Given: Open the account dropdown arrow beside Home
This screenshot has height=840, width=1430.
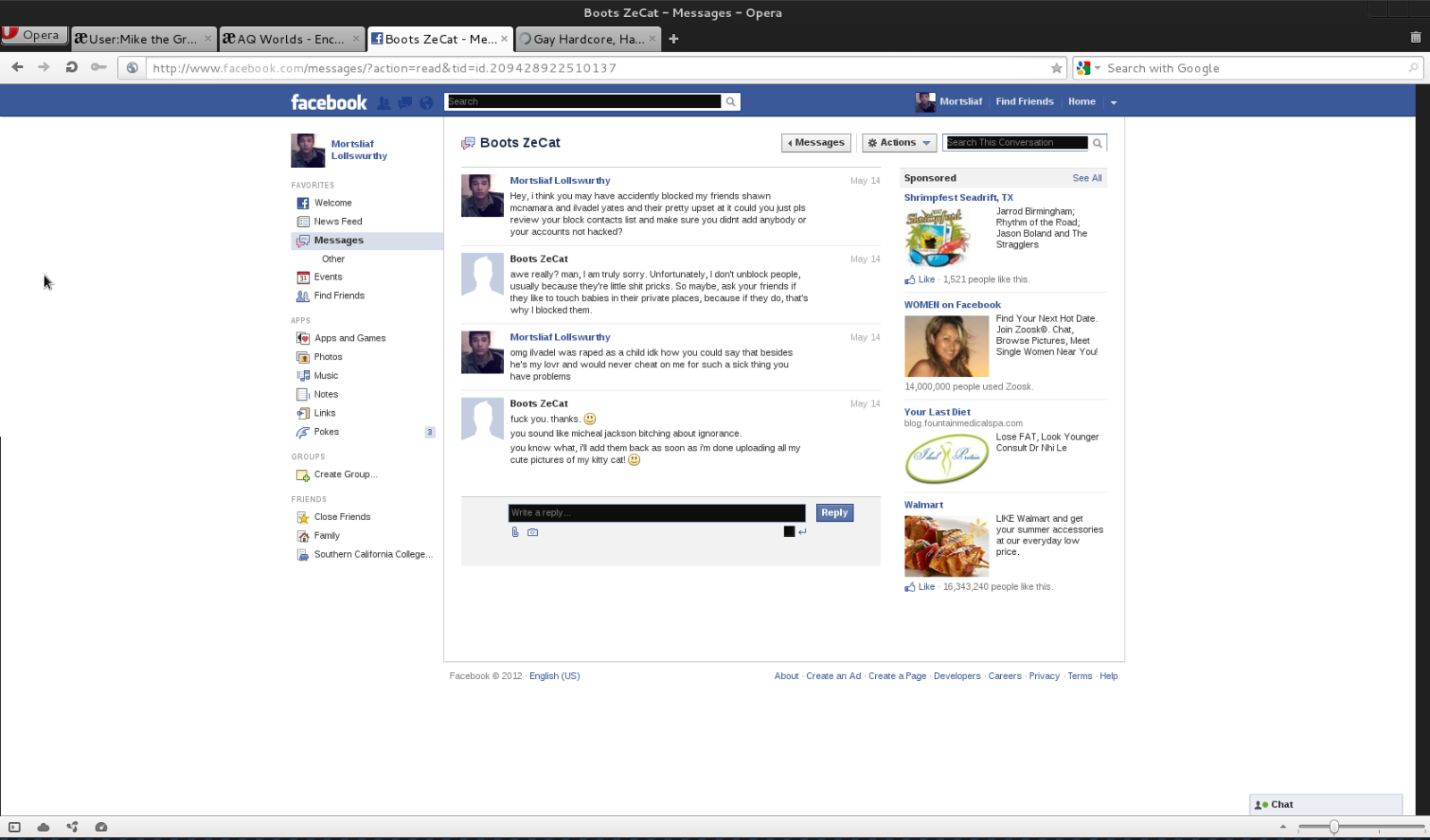Looking at the screenshot, I should click(x=1114, y=103).
